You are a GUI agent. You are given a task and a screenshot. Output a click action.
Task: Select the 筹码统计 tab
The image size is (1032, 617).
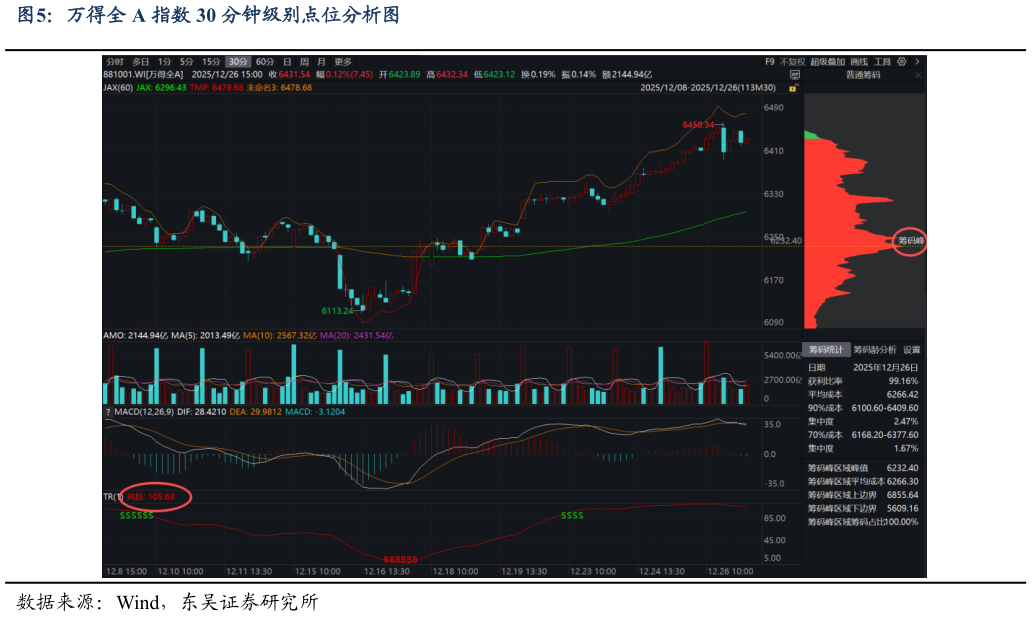coord(826,350)
